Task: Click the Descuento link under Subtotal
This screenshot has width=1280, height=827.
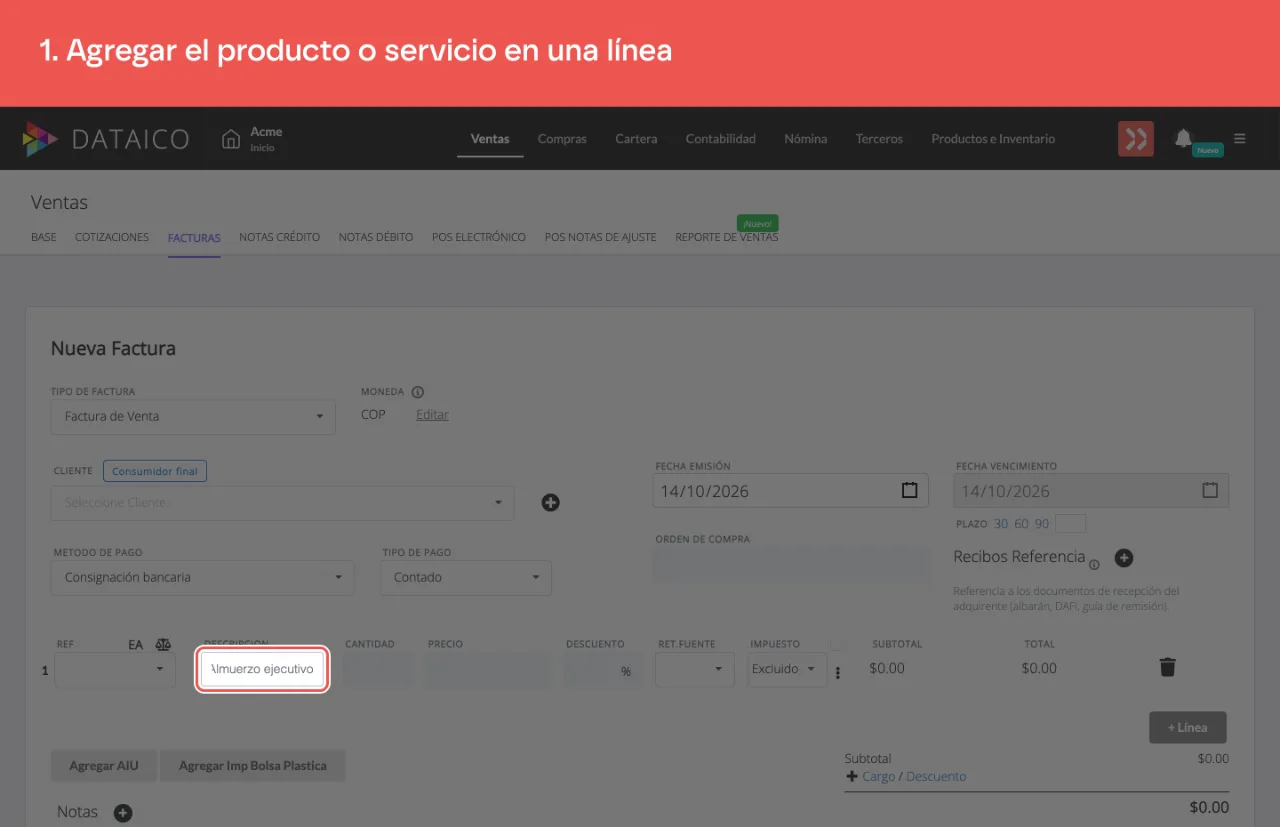Action: (x=936, y=776)
